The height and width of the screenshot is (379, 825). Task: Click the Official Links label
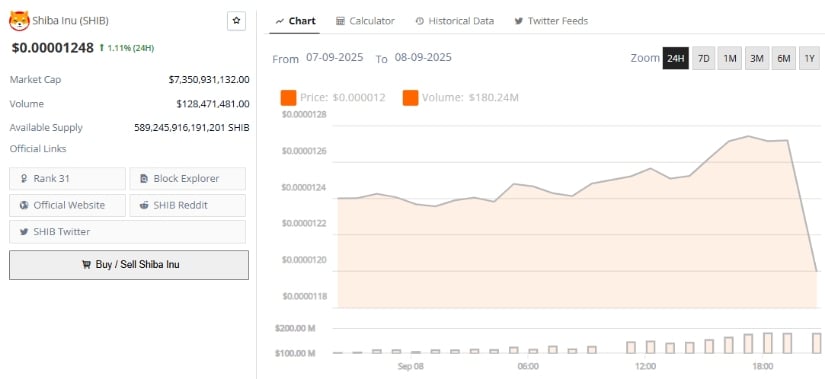pos(38,148)
